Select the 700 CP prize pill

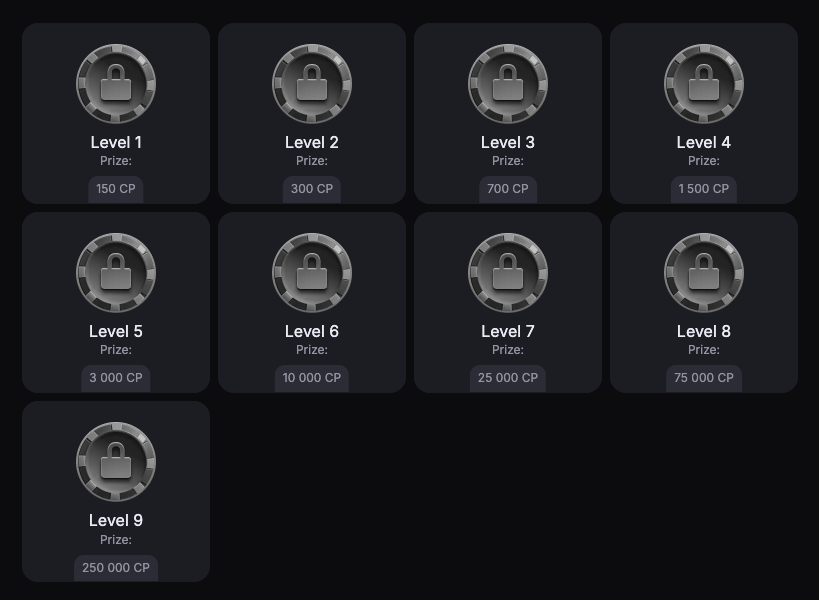508,189
